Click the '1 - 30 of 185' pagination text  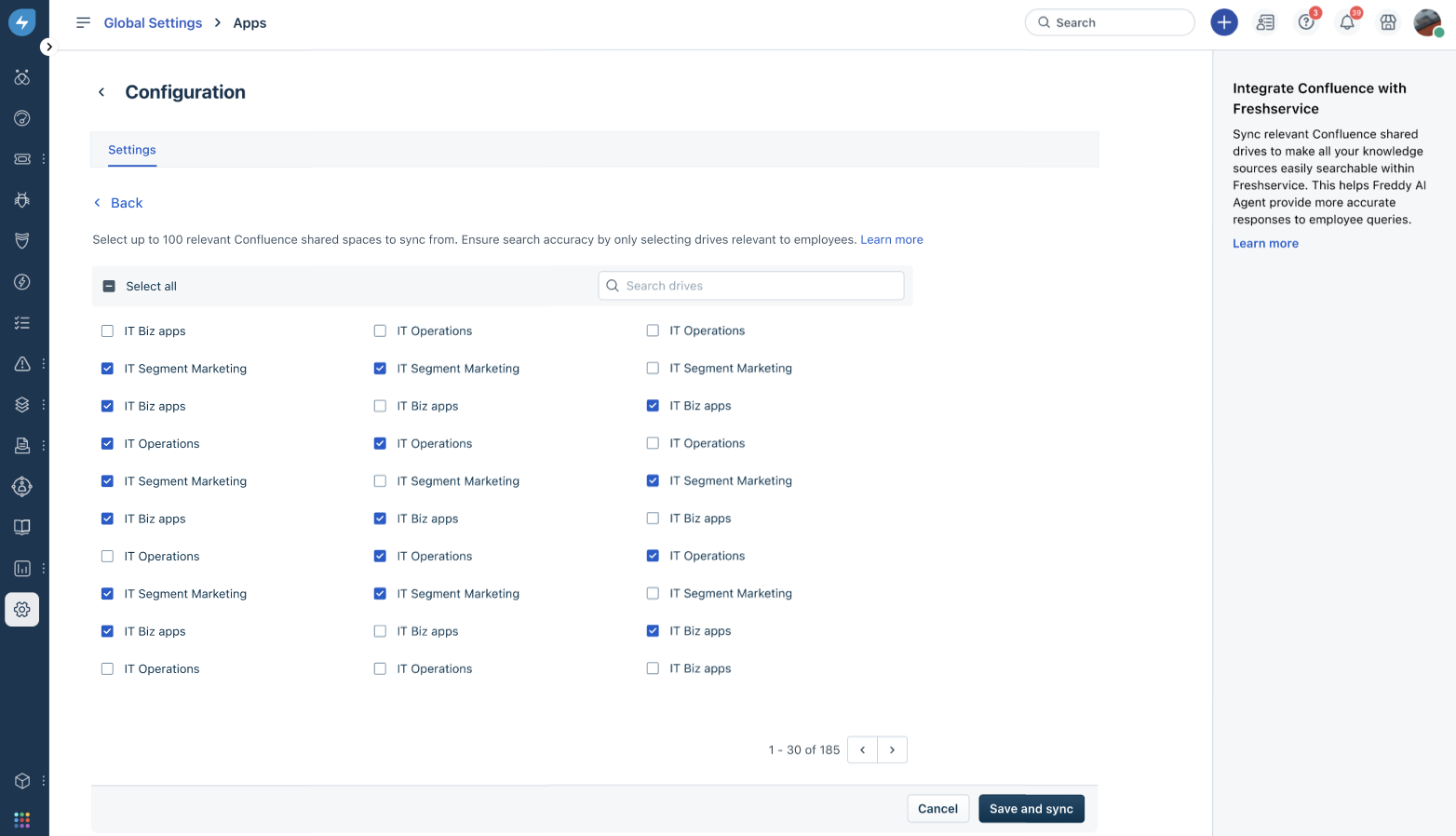[804, 749]
